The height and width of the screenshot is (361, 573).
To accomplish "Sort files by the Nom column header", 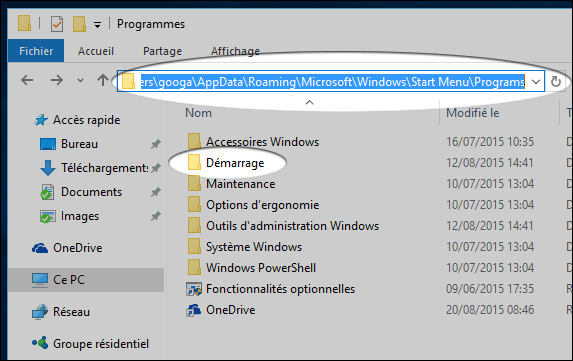I will (x=198, y=113).
